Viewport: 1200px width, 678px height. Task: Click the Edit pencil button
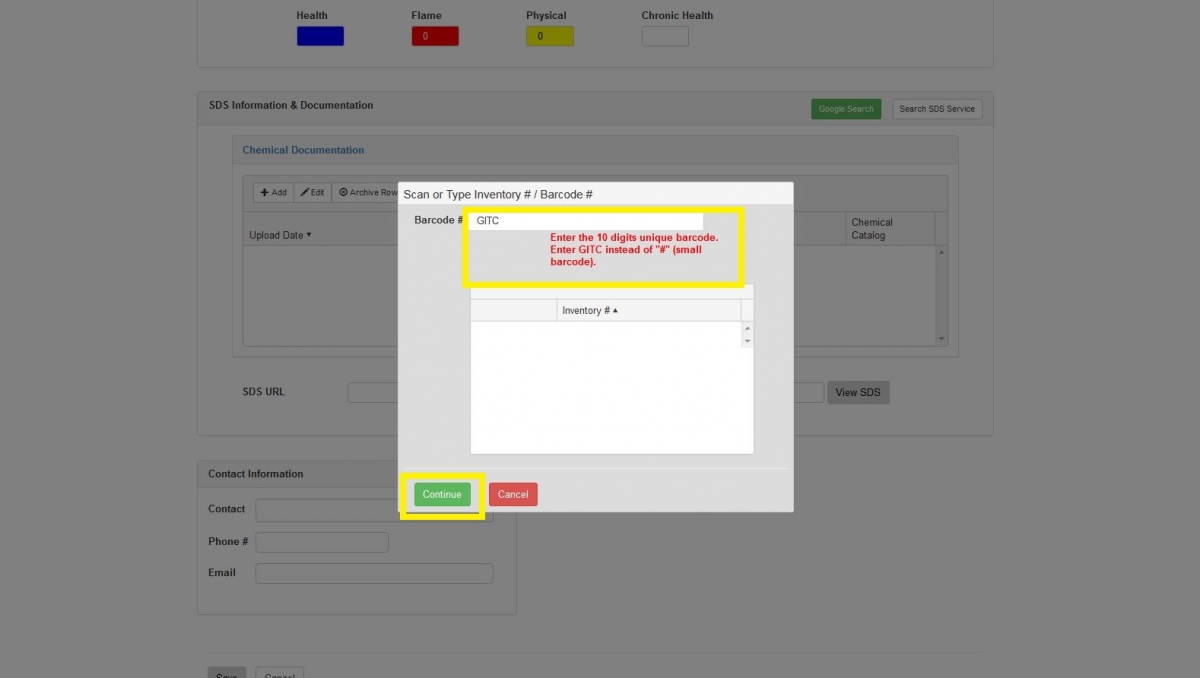pyautogui.click(x=313, y=192)
